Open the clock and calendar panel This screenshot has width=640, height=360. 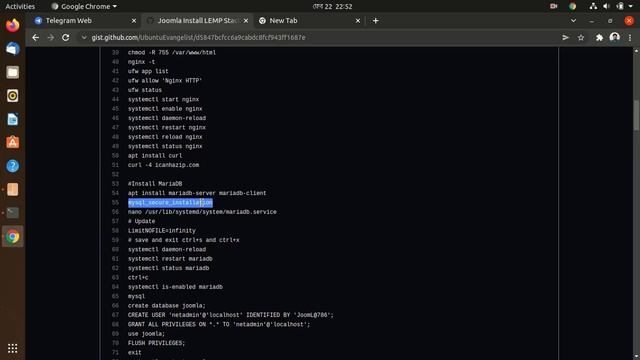[x=332, y=6]
